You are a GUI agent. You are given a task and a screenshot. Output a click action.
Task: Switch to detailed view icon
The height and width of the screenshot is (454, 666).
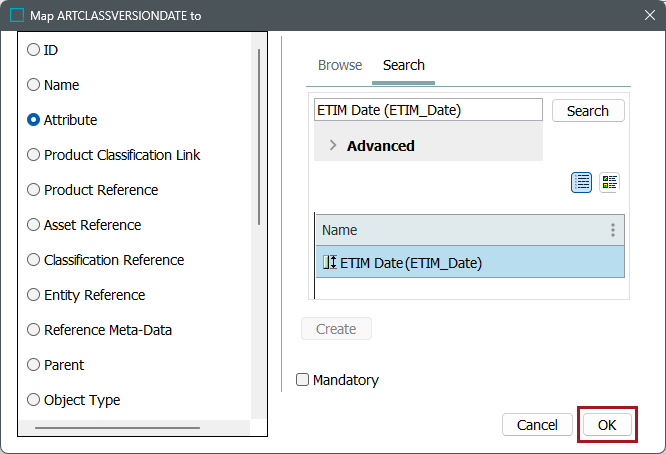pyautogui.click(x=609, y=182)
